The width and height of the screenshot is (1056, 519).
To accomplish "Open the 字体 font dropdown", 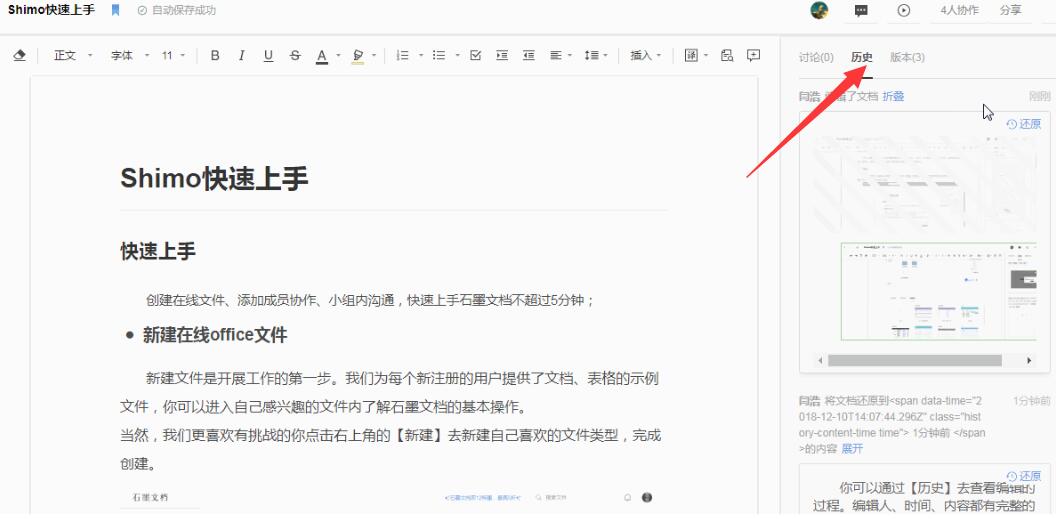I will pyautogui.click(x=130, y=56).
